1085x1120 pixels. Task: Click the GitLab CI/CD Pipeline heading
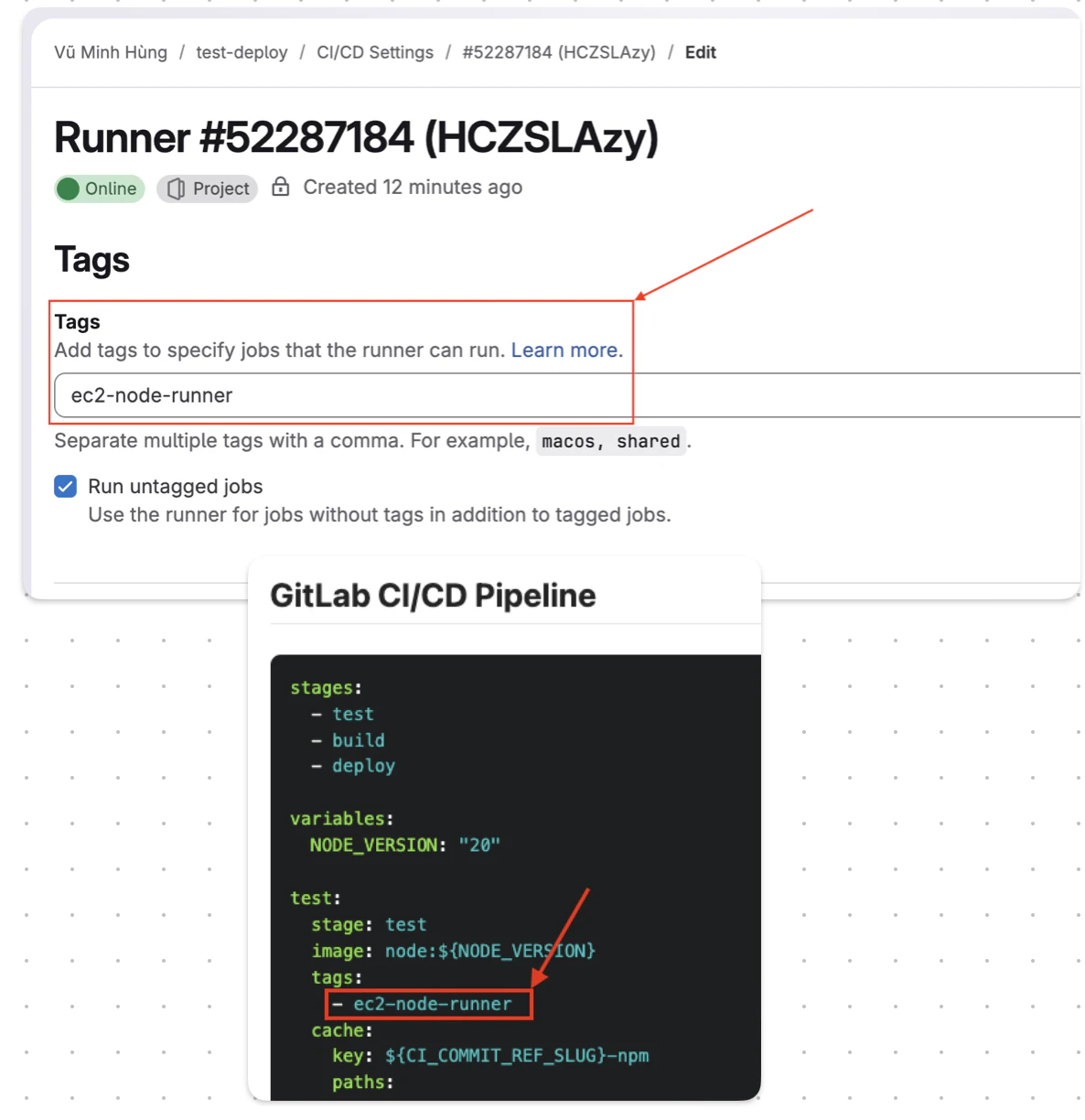click(x=433, y=596)
